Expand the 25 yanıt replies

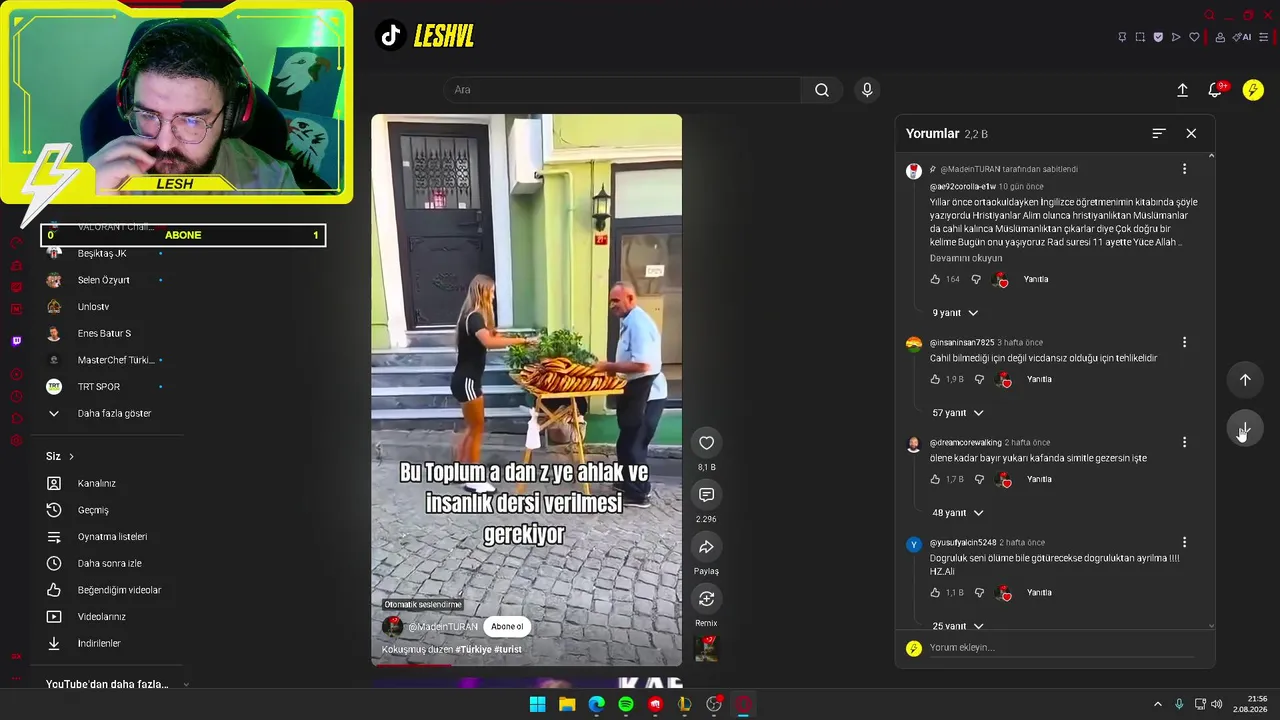click(x=958, y=626)
